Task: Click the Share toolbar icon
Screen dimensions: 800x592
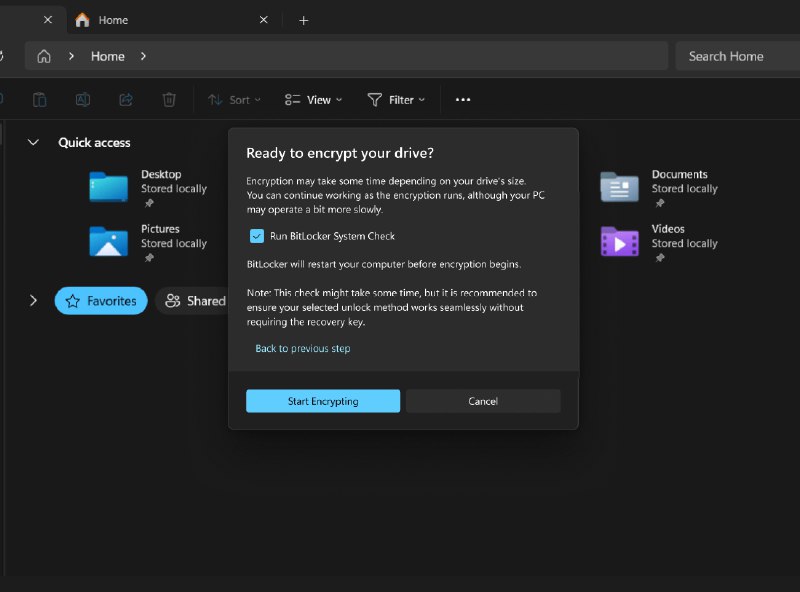Action: coord(126,100)
